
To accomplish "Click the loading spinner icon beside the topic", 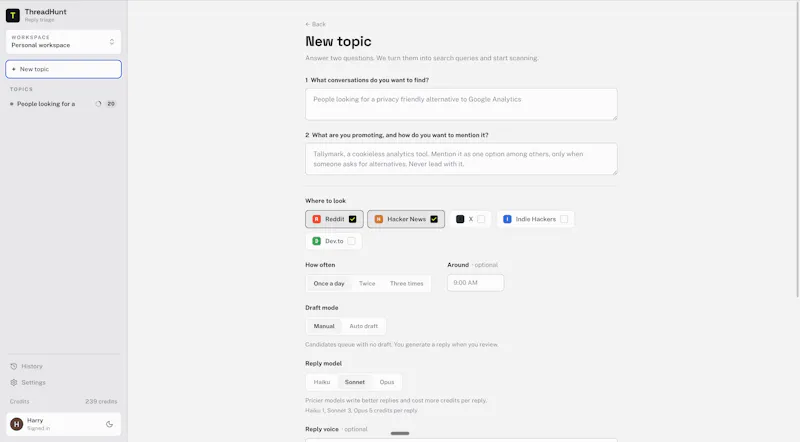I will (98, 104).
